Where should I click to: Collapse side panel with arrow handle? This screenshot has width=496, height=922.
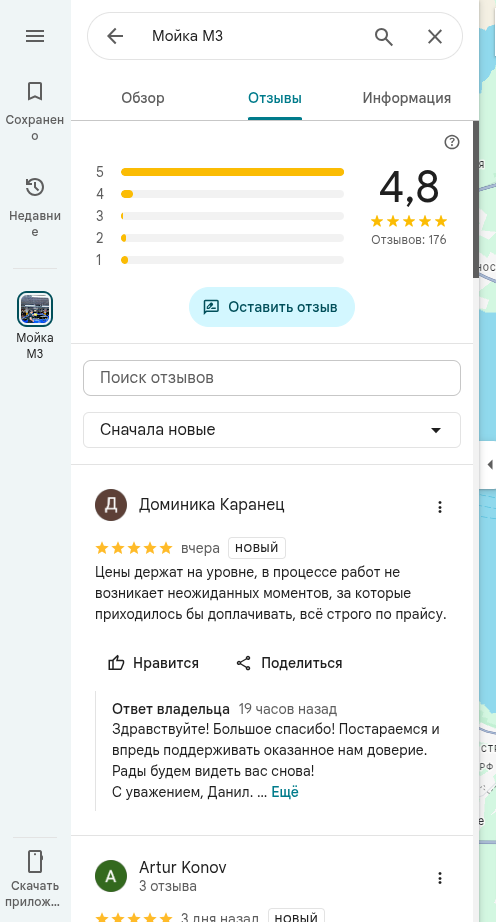click(x=488, y=465)
